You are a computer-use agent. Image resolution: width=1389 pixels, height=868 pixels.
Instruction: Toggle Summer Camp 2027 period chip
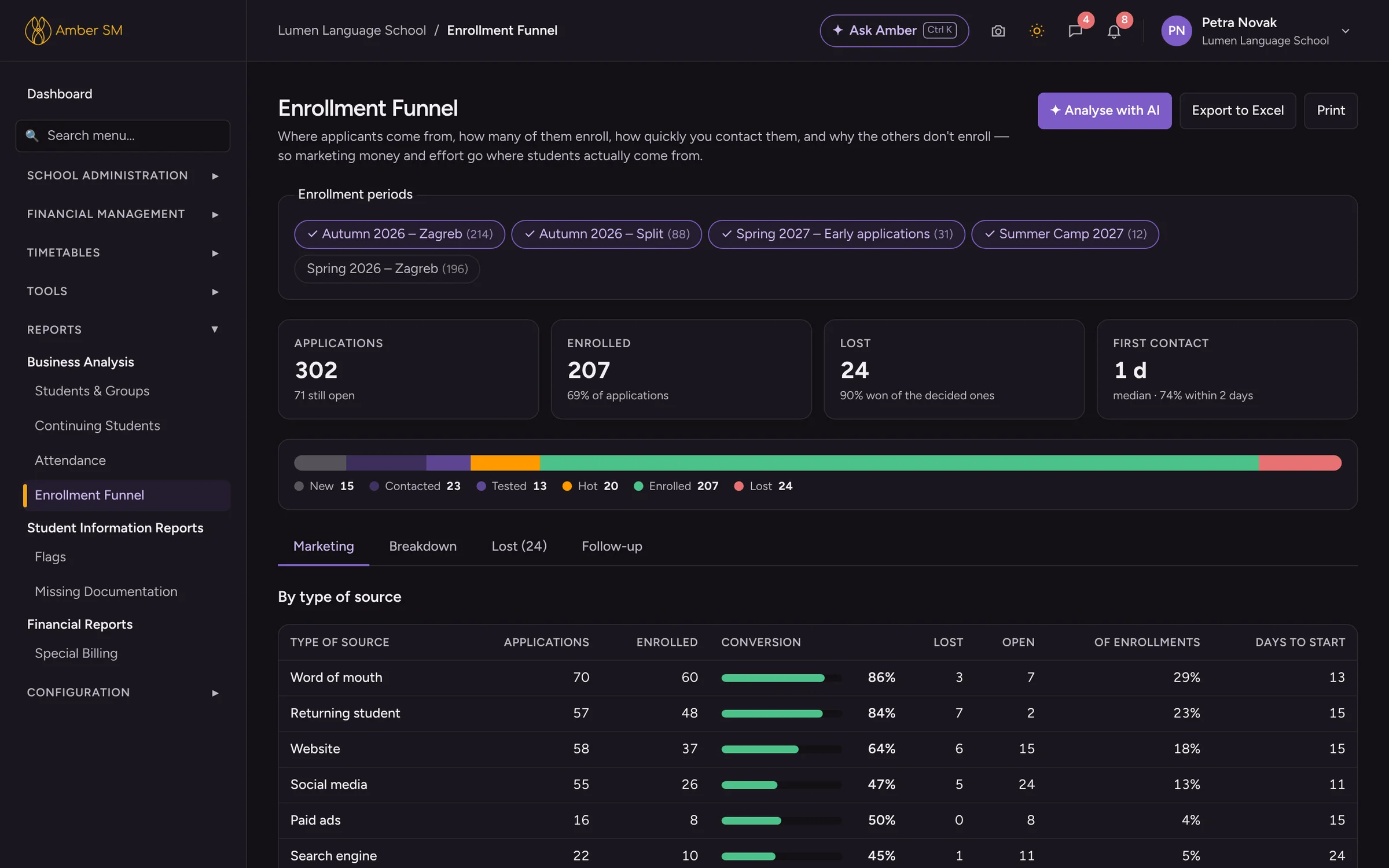[x=1065, y=234]
